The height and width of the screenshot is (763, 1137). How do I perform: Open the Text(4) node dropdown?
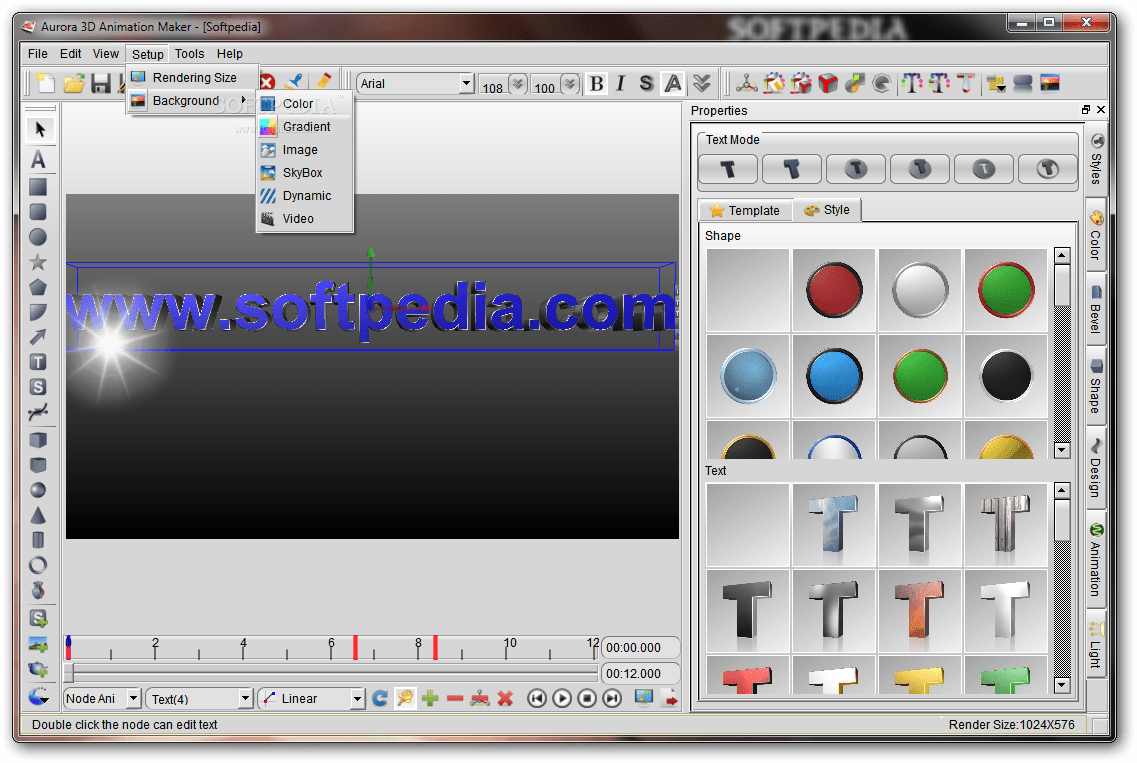[x=246, y=698]
